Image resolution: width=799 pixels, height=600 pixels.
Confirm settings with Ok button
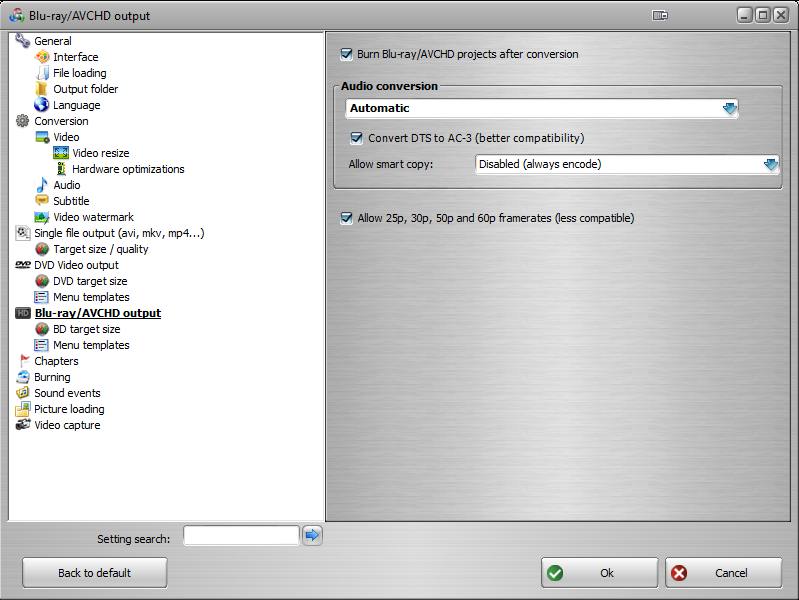(599, 572)
